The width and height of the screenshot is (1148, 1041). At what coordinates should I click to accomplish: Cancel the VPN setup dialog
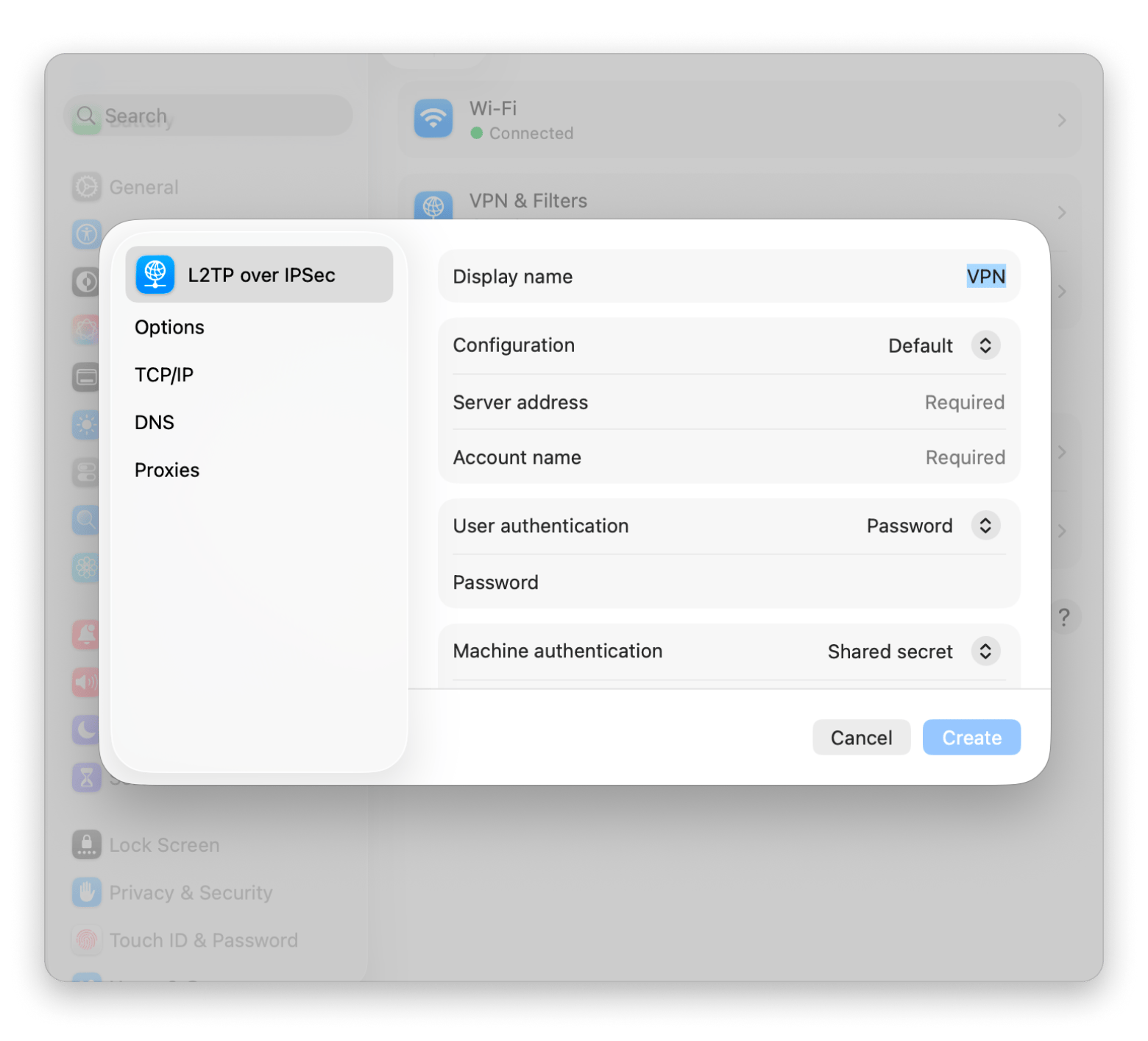[x=861, y=737]
